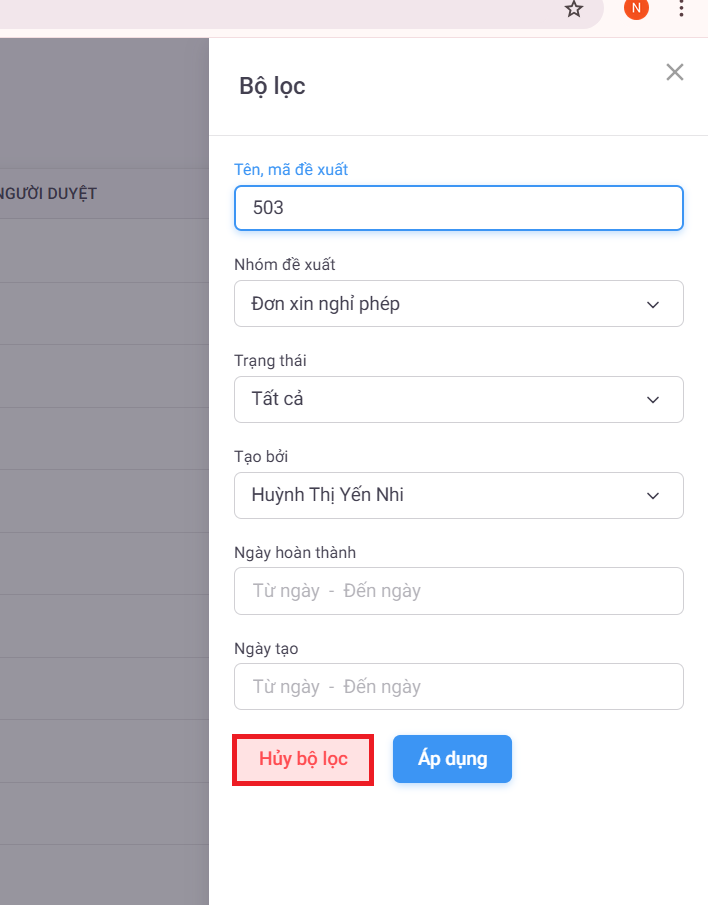Image resolution: width=708 pixels, height=905 pixels.
Task: Click the chevron arrow in Nhóm đề xuất
Action: pyautogui.click(x=653, y=304)
